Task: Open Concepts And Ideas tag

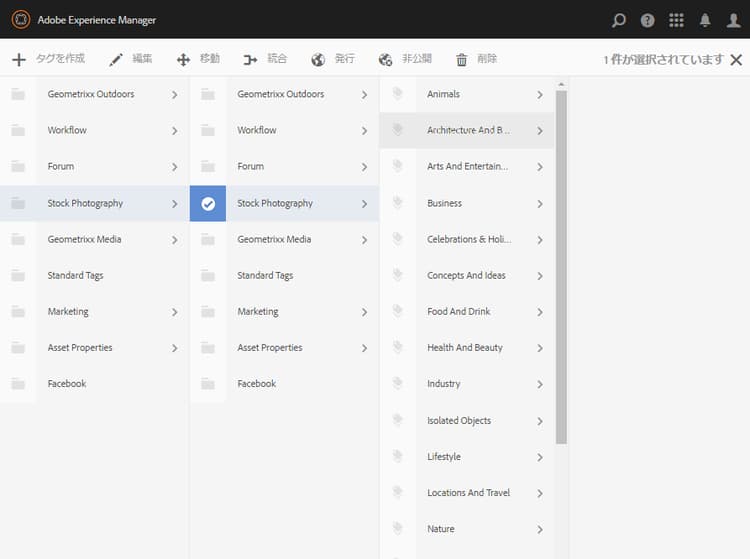Action: point(467,275)
